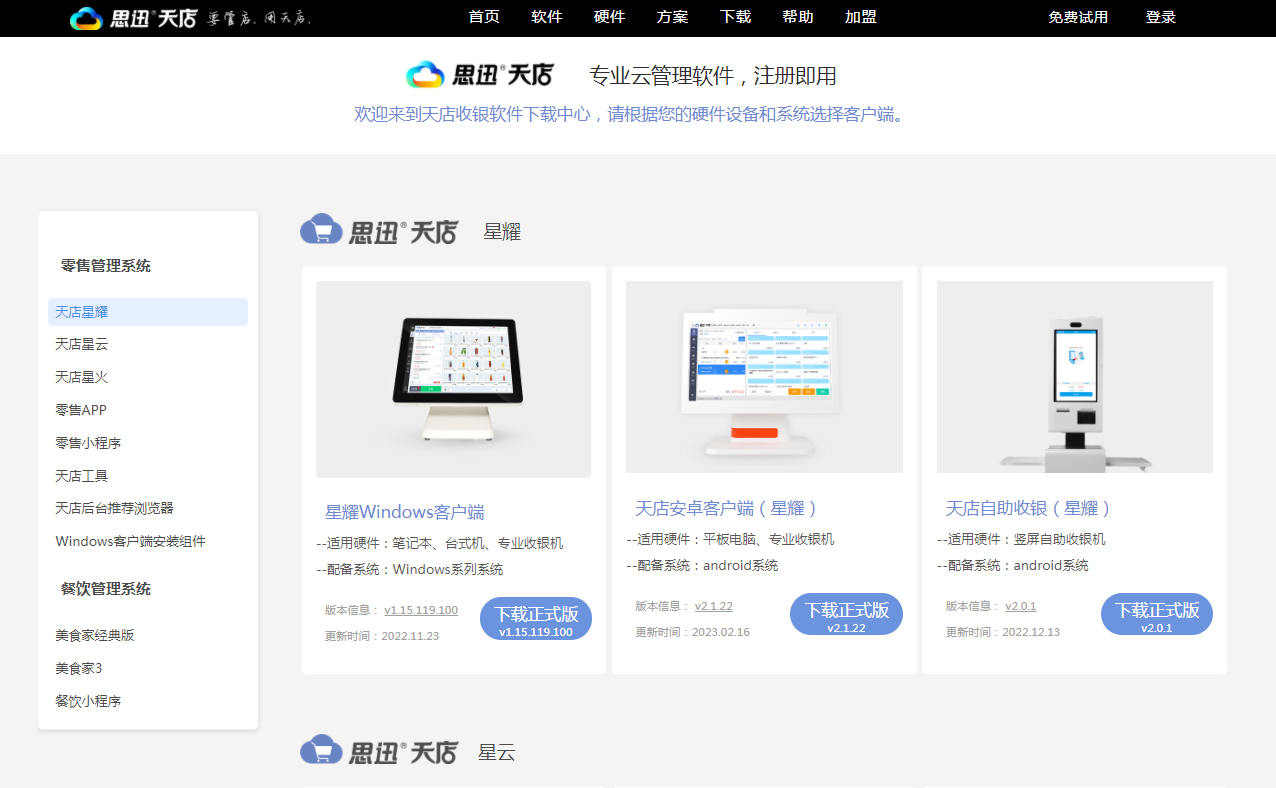Image resolution: width=1276 pixels, height=788 pixels.
Task: Click the Windows client product thumbnail image
Action: 453,378
